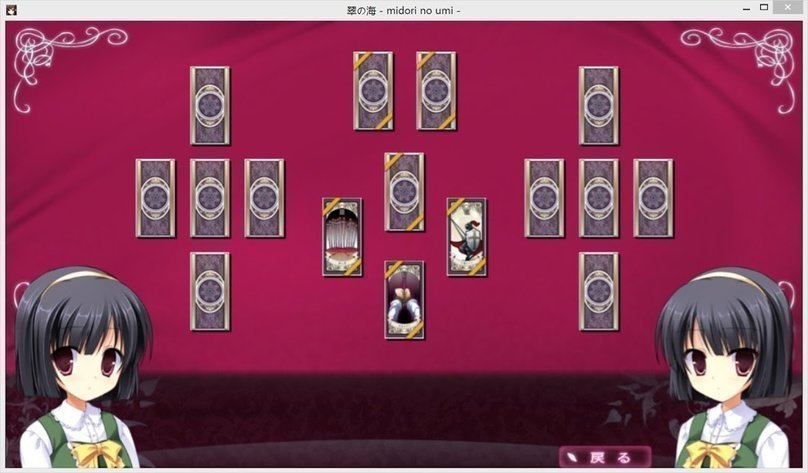Select the left ribboned face-down card at top center
The image size is (808, 473).
(x=373, y=91)
